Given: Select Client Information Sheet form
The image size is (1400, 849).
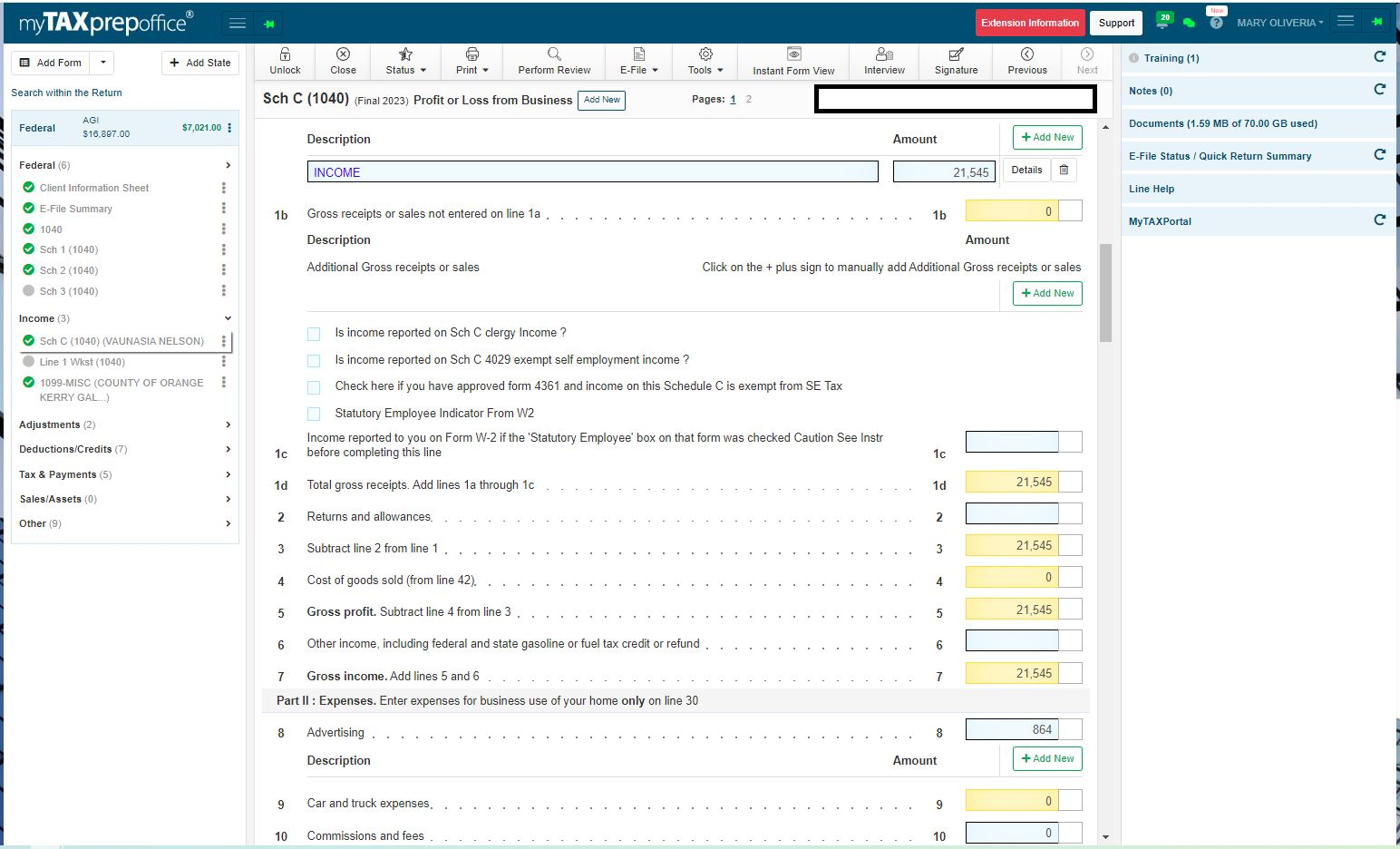Looking at the screenshot, I should (94, 188).
